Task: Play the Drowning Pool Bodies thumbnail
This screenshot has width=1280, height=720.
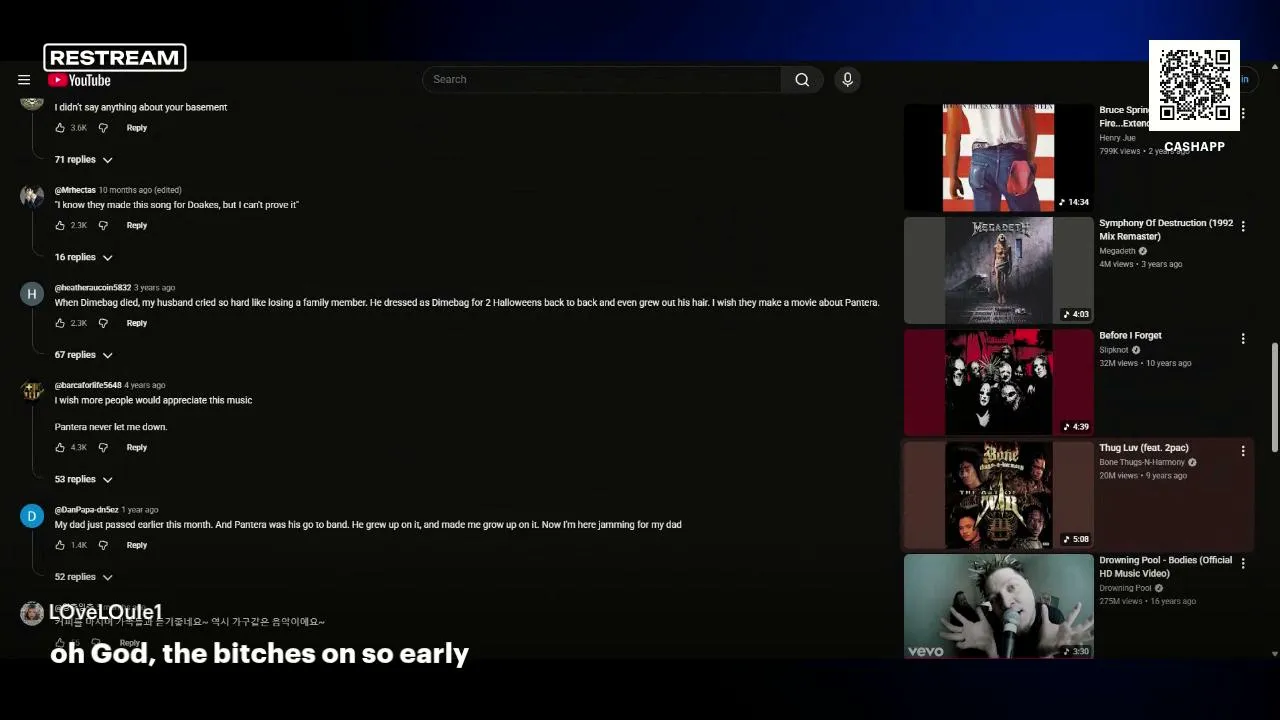Action: pos(999,607)
